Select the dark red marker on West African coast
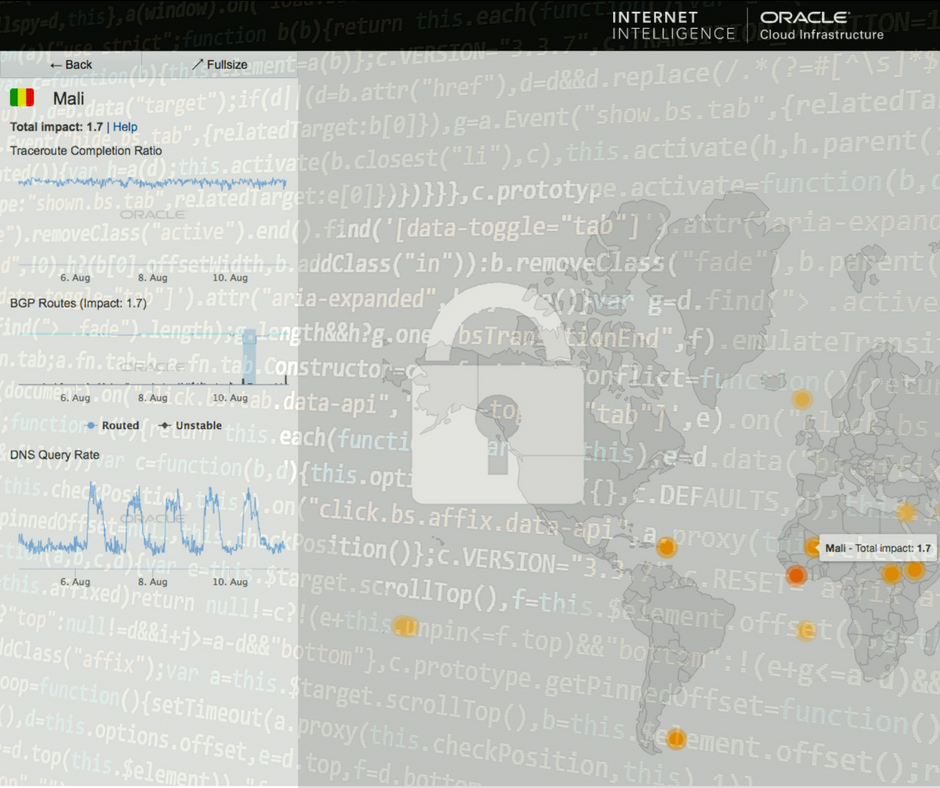Screen dimensions: 940x788 pos(796,576)
